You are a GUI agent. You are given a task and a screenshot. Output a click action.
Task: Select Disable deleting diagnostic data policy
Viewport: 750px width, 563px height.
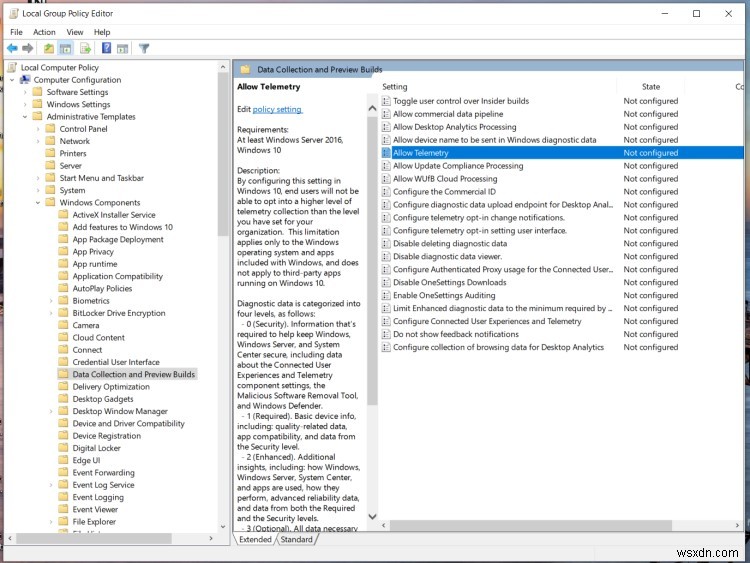click(x=450, y=243)
